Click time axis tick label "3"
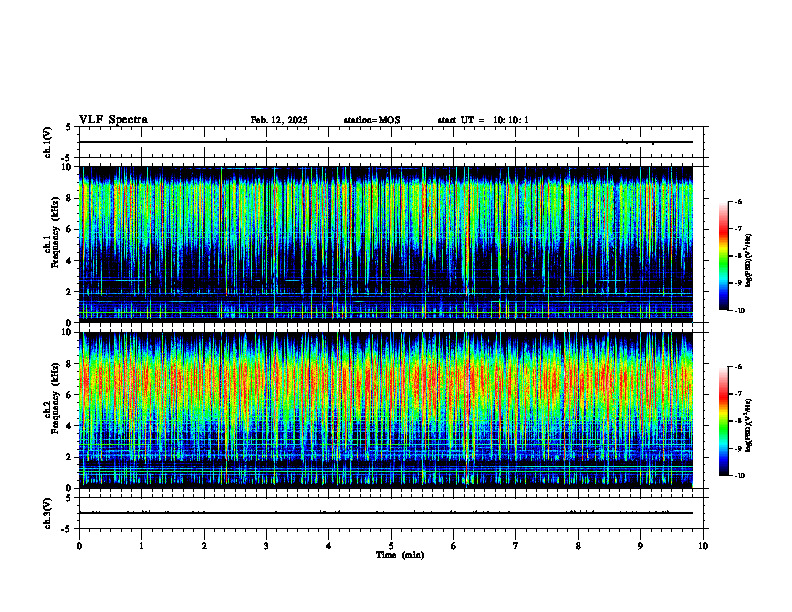The height and width of the screenshot is (612, 792). 266,546
